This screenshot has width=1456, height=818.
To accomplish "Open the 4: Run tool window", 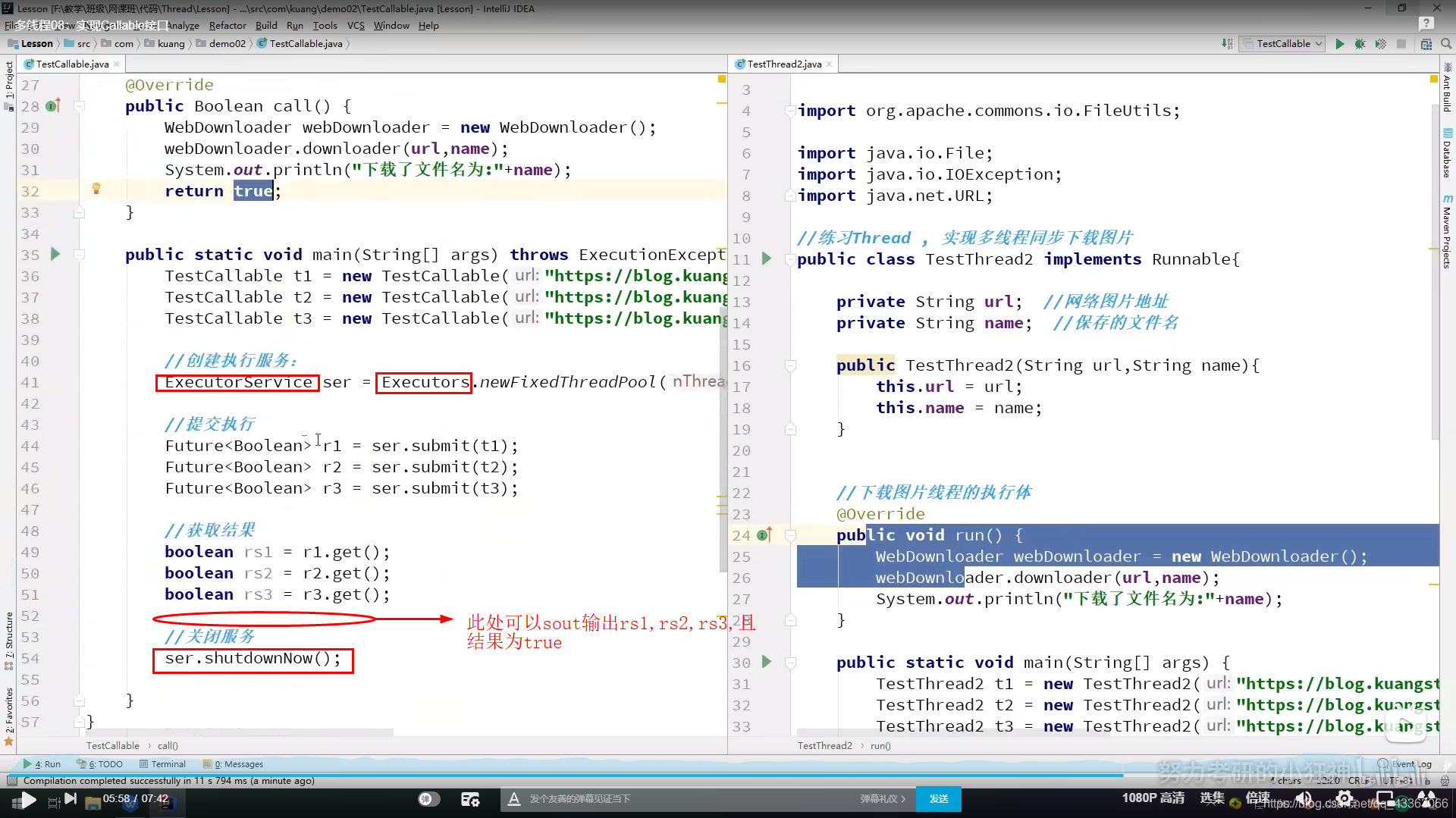I will click(x=42, y=764).
